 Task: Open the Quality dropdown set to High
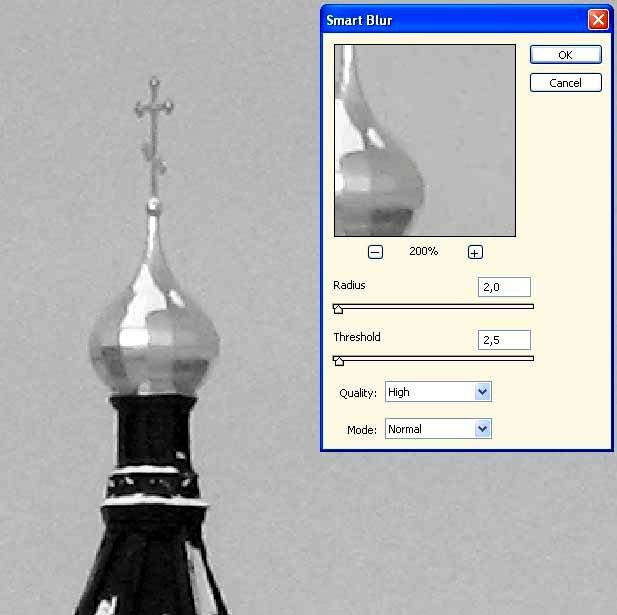[x=438, y=392]
